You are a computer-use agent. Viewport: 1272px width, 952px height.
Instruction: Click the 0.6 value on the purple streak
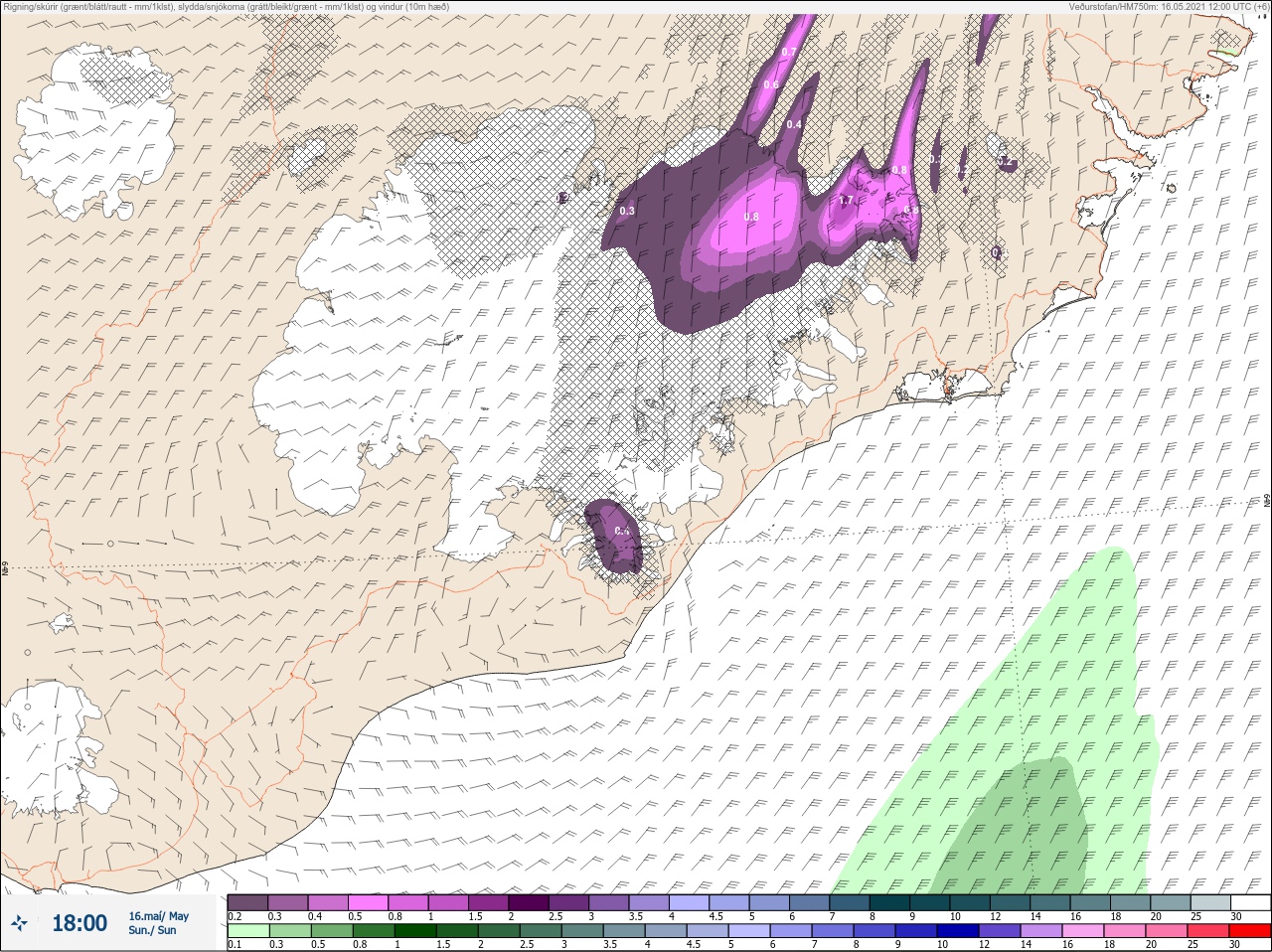pos(771,84)
